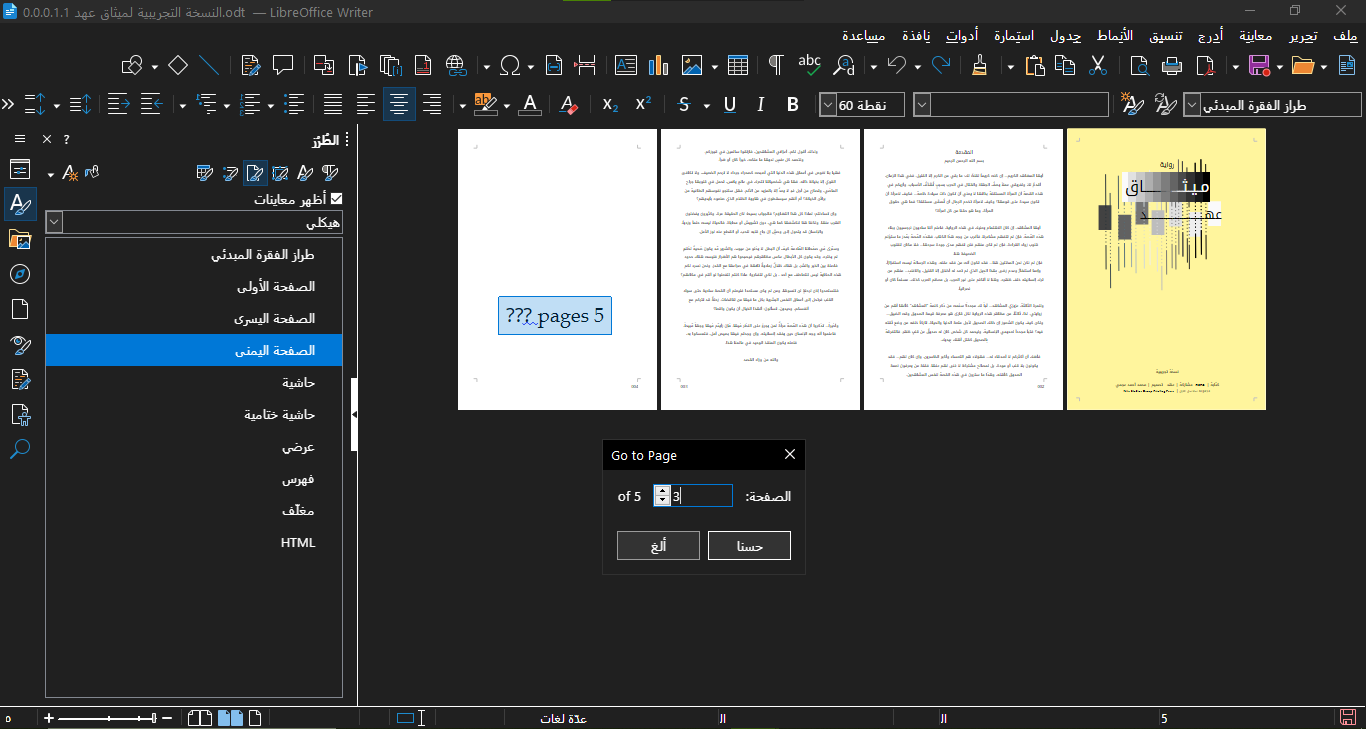Select the Page Styles category icon in styles panel

coord(255,173)
